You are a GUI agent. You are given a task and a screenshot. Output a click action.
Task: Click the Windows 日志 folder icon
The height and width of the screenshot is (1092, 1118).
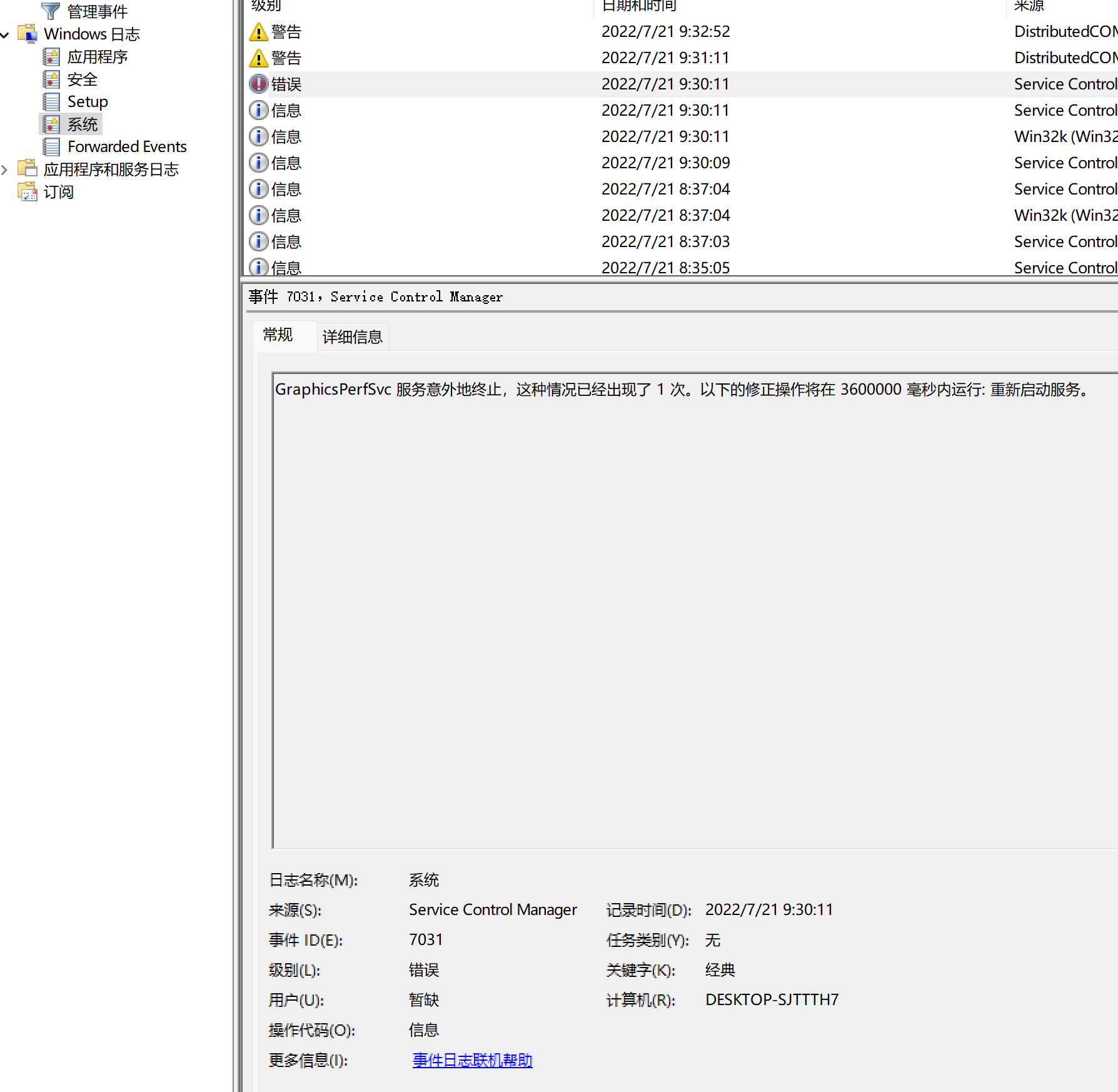tap(28, 34)
